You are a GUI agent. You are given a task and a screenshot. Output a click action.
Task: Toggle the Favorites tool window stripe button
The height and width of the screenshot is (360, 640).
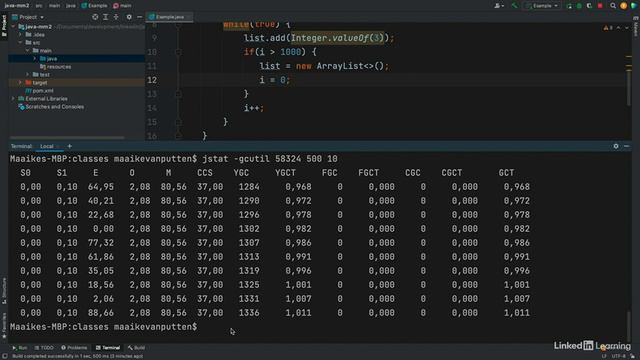[4, 325]
